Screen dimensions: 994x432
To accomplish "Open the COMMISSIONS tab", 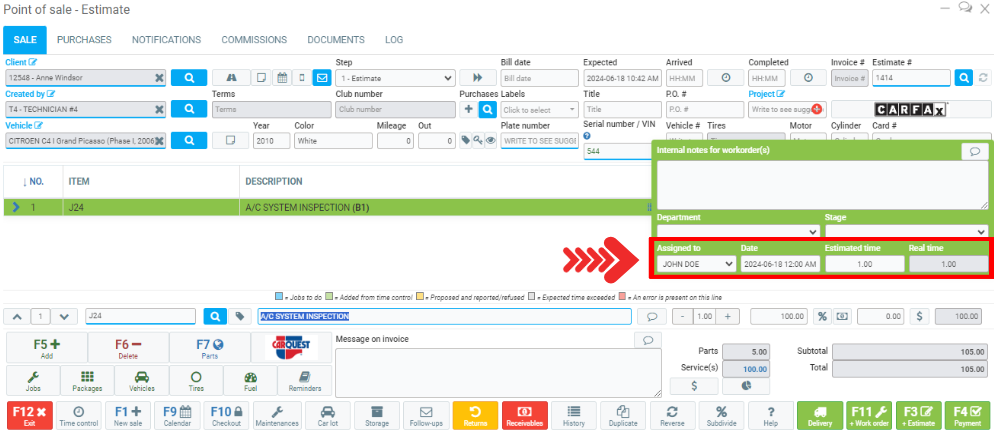I will click(254, 40).
